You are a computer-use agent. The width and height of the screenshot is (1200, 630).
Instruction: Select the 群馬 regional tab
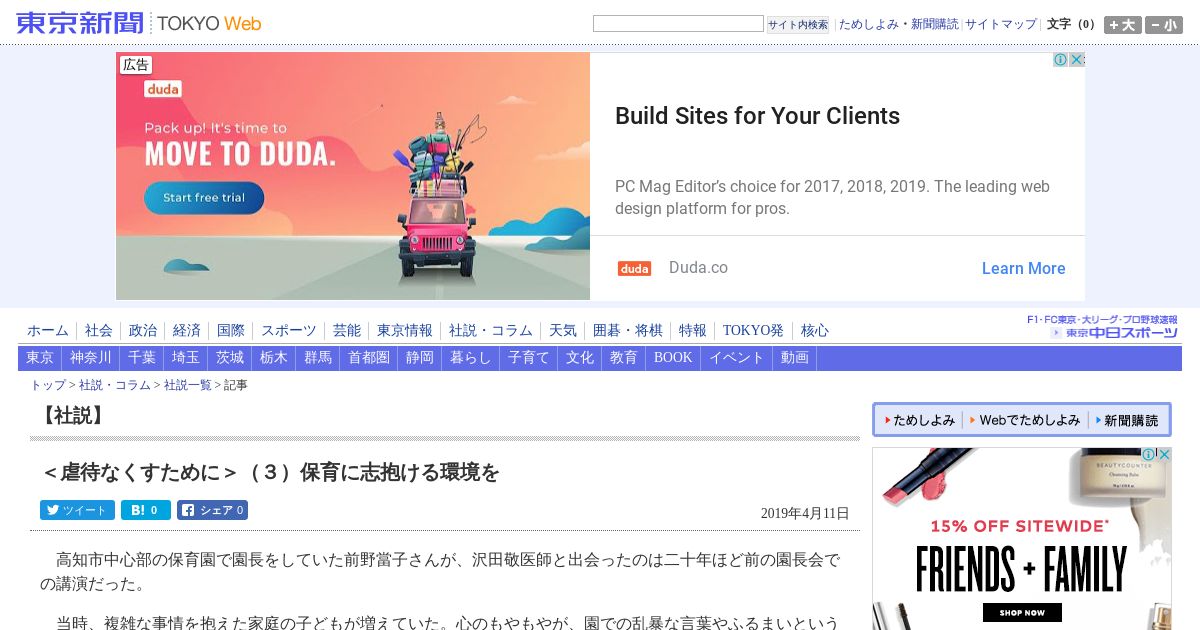click(318, 358)
